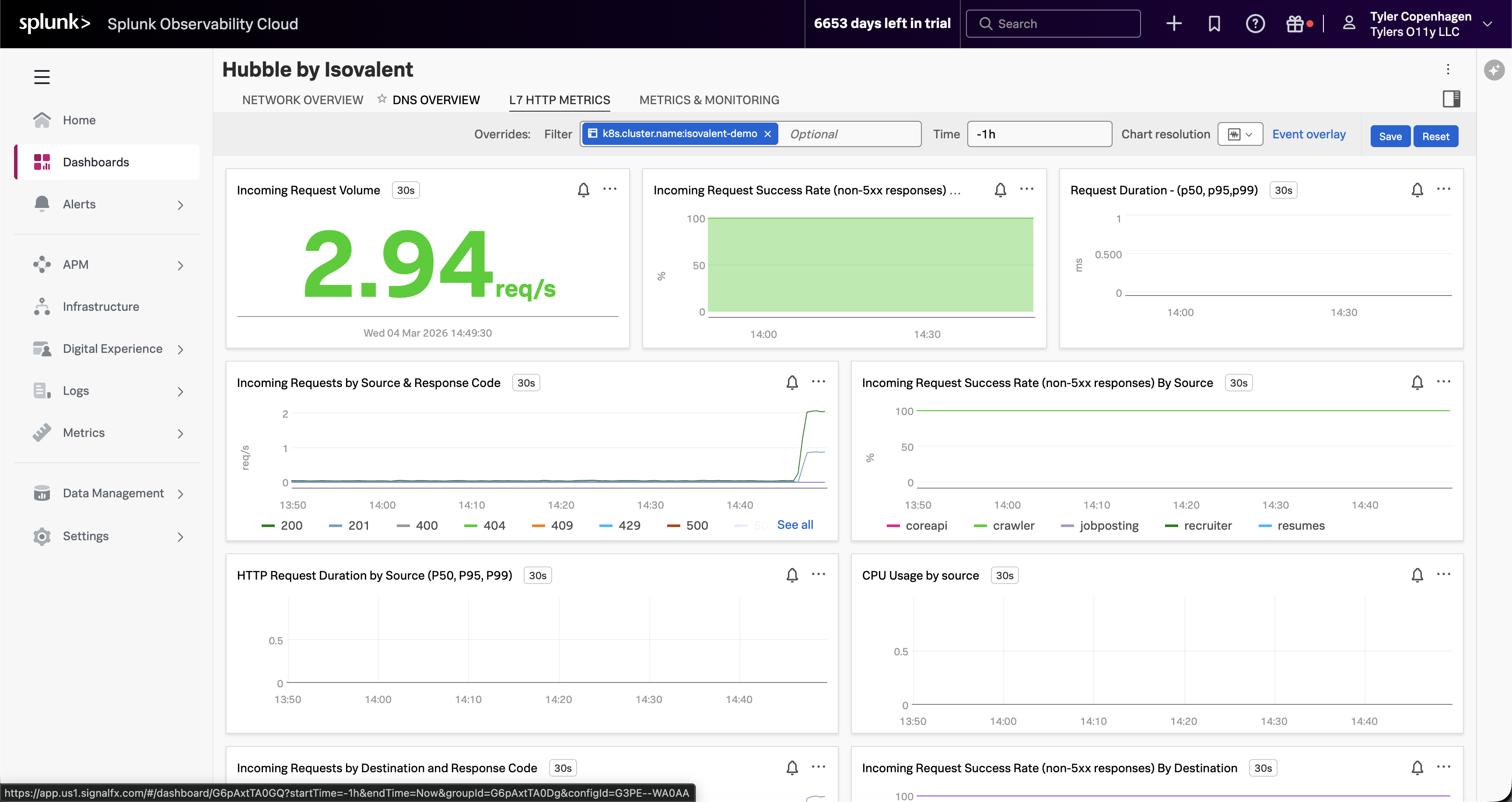This screenshot has width=1512, height=802.
Task: Toggle the crawler series in legend
Action: tap(1013, 525)
